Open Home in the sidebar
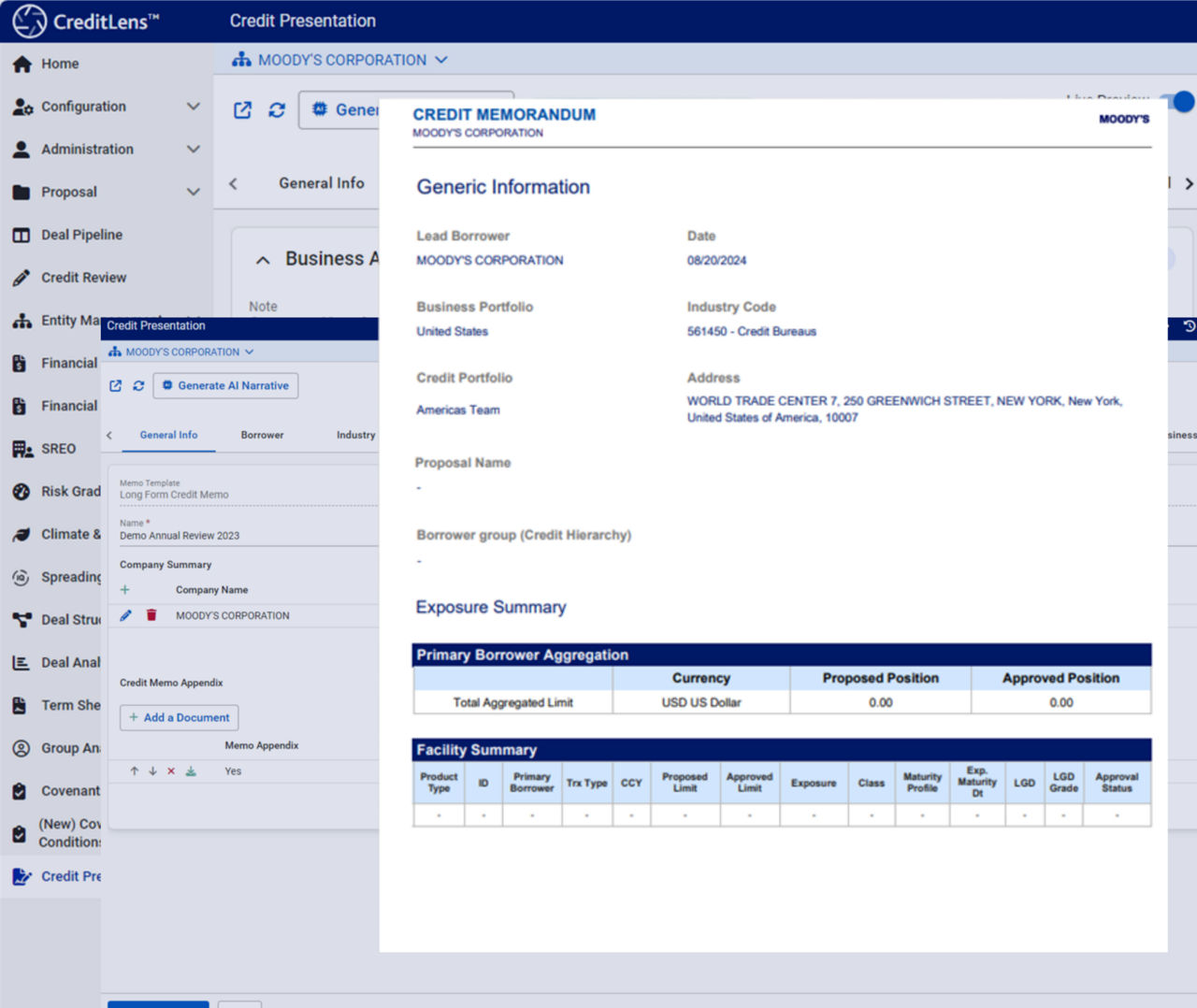Screen dimensions: 1197x1008 coord(59,64)
